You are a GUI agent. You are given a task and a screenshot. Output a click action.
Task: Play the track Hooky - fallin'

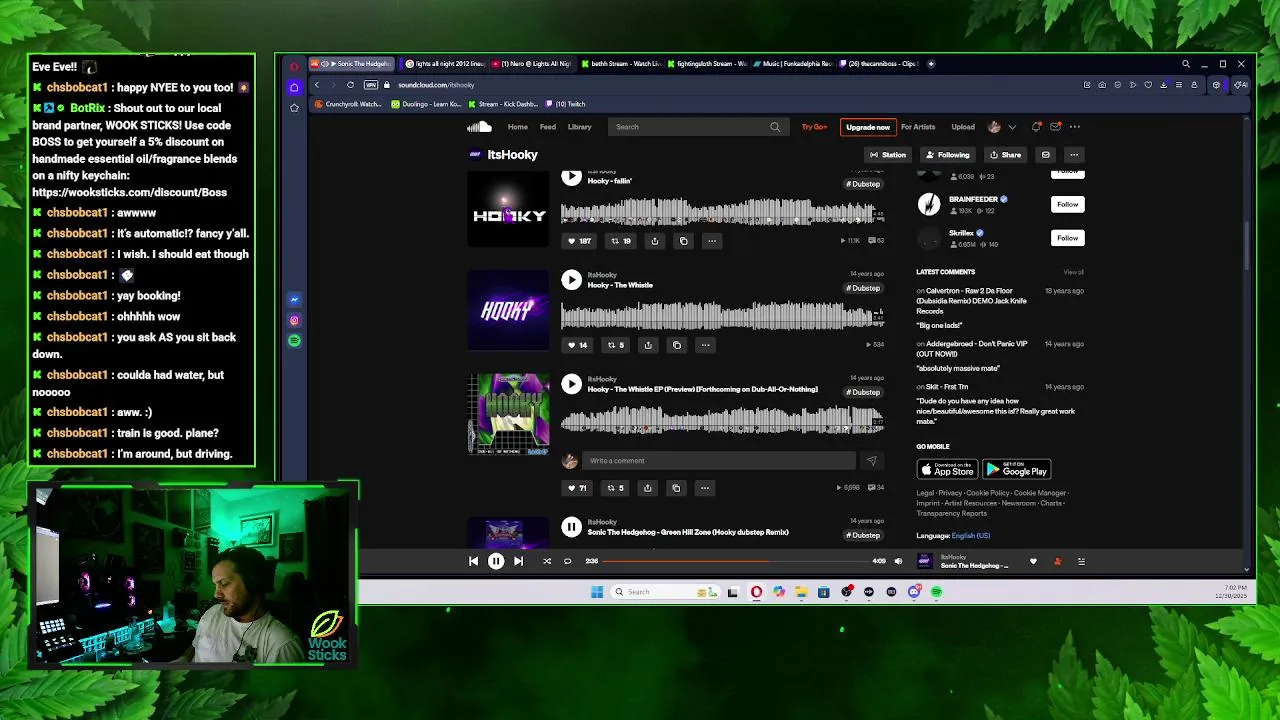pos(571,177)
